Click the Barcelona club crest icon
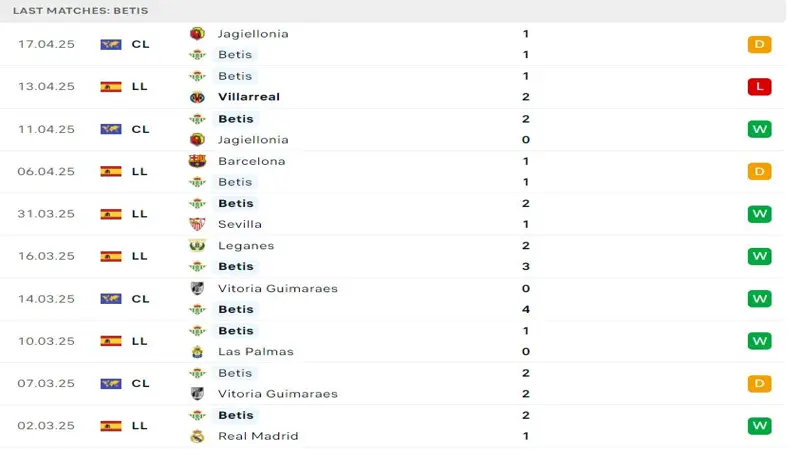The image size is (800, 450). point(197,161)
